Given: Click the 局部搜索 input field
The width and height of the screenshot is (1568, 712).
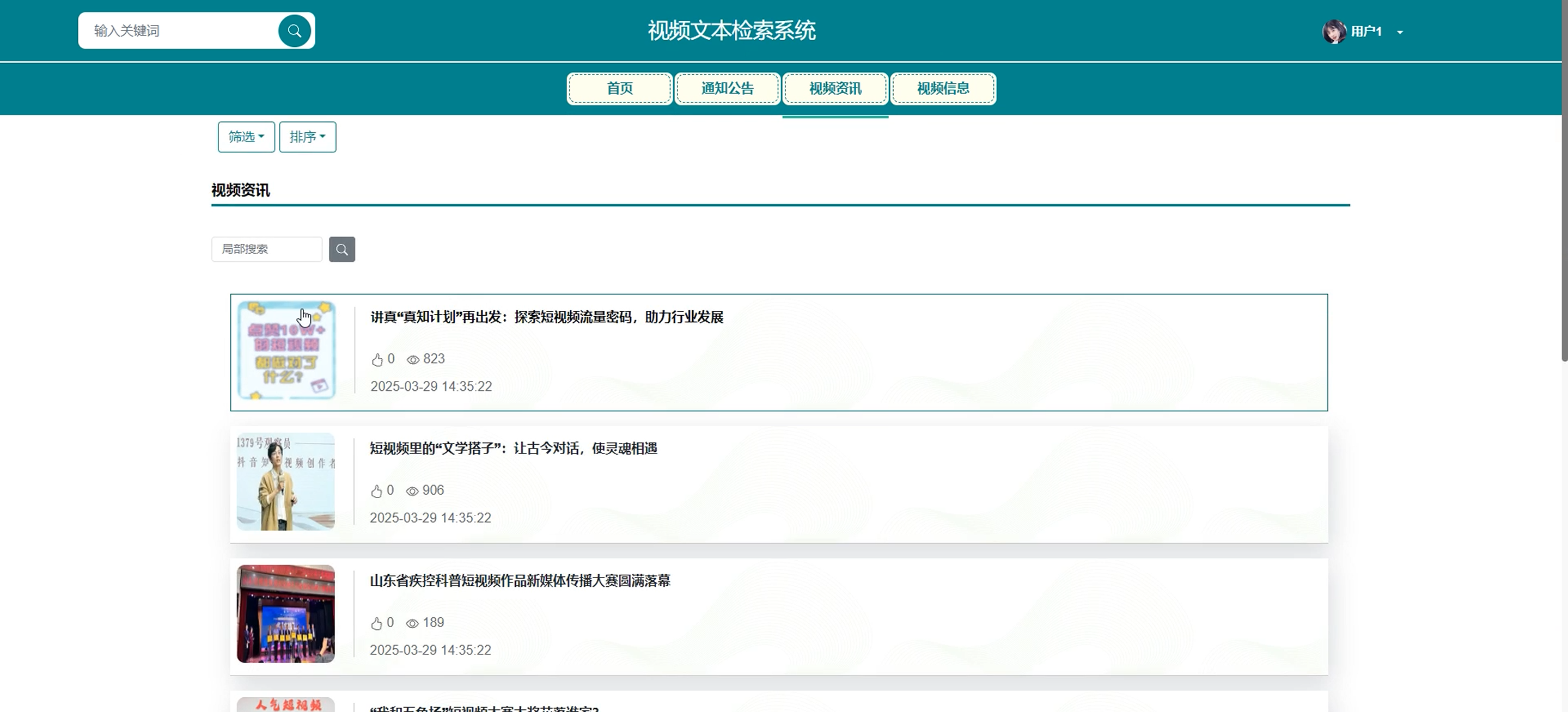Looking at the screenshot, I should coord(267,249).
